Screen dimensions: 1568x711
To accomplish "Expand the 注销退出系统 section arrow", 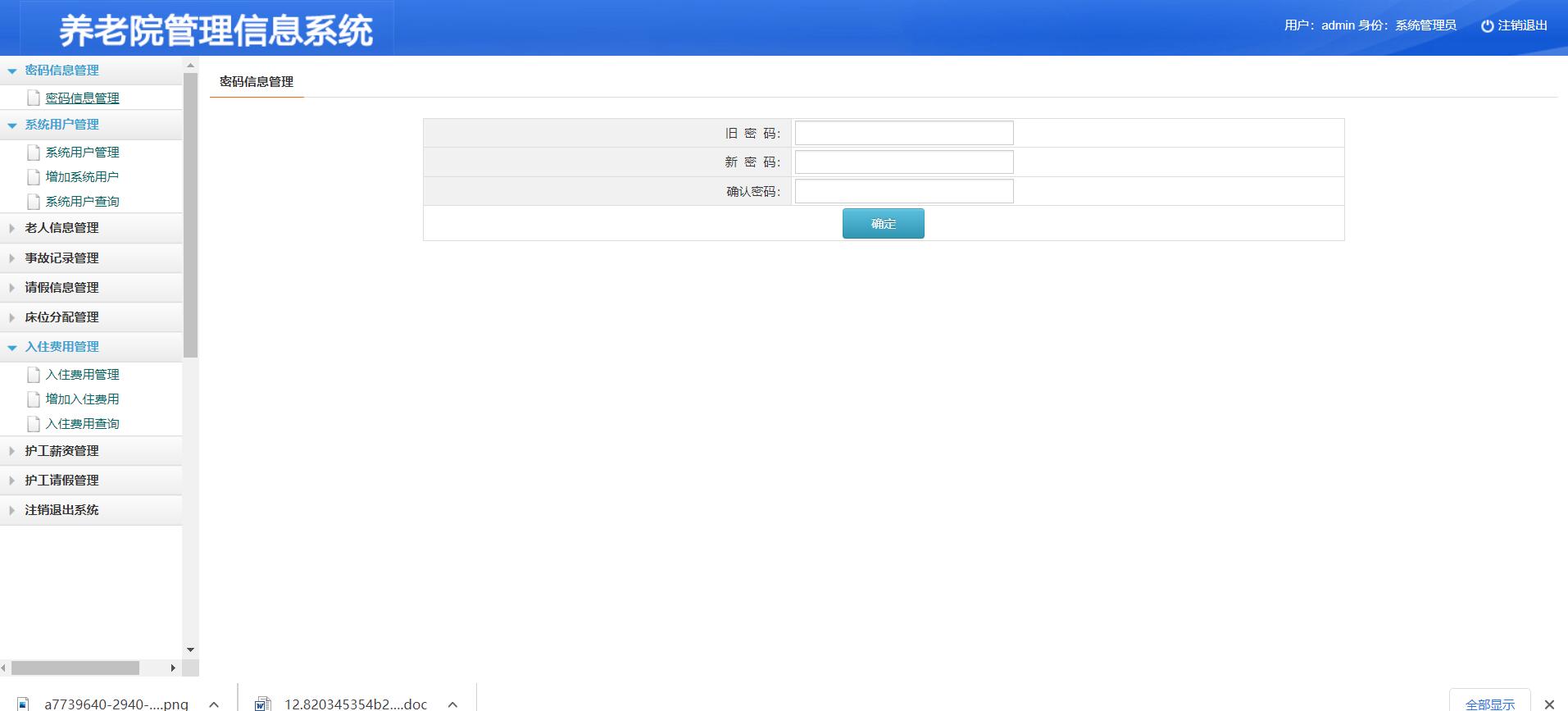I will click(11, 510).
